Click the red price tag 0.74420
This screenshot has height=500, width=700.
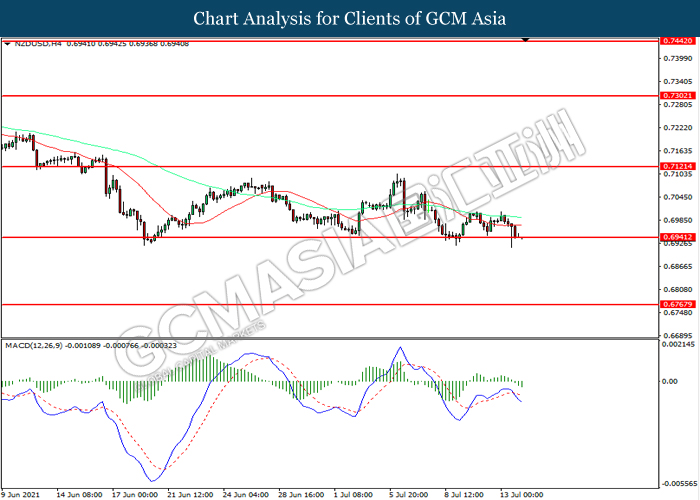[678, 41]
